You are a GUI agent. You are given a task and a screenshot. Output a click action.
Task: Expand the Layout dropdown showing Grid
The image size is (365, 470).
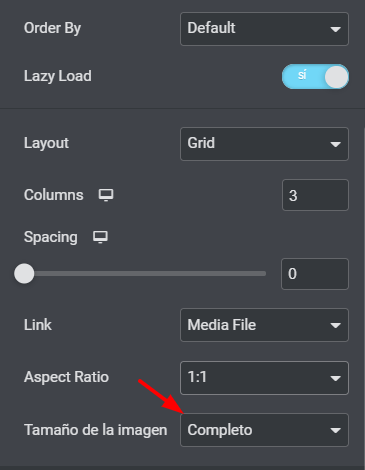264,144
